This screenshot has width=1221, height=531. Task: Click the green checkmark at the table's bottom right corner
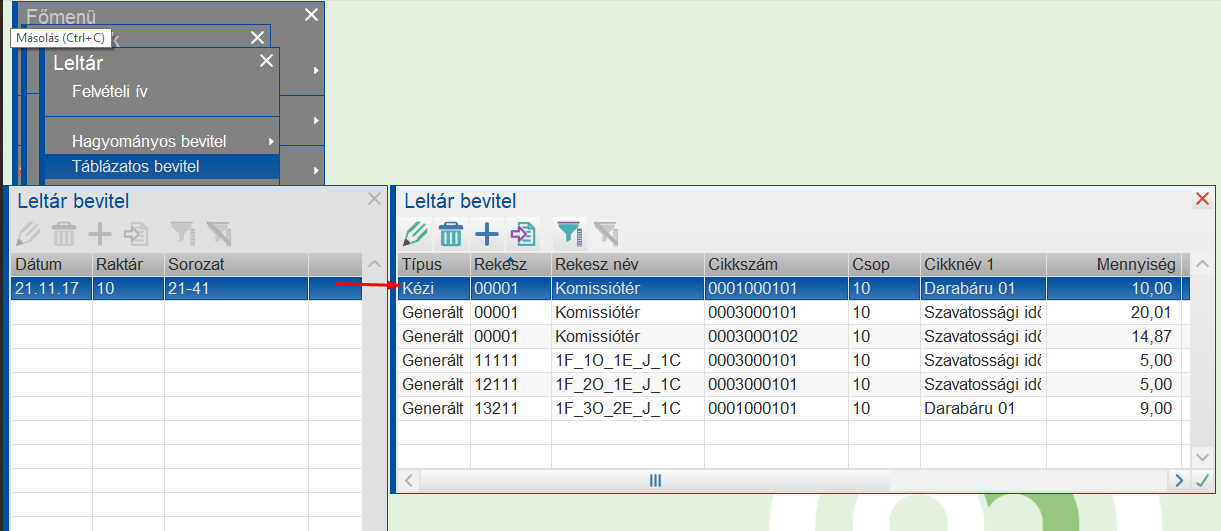tap(1203, 481)
